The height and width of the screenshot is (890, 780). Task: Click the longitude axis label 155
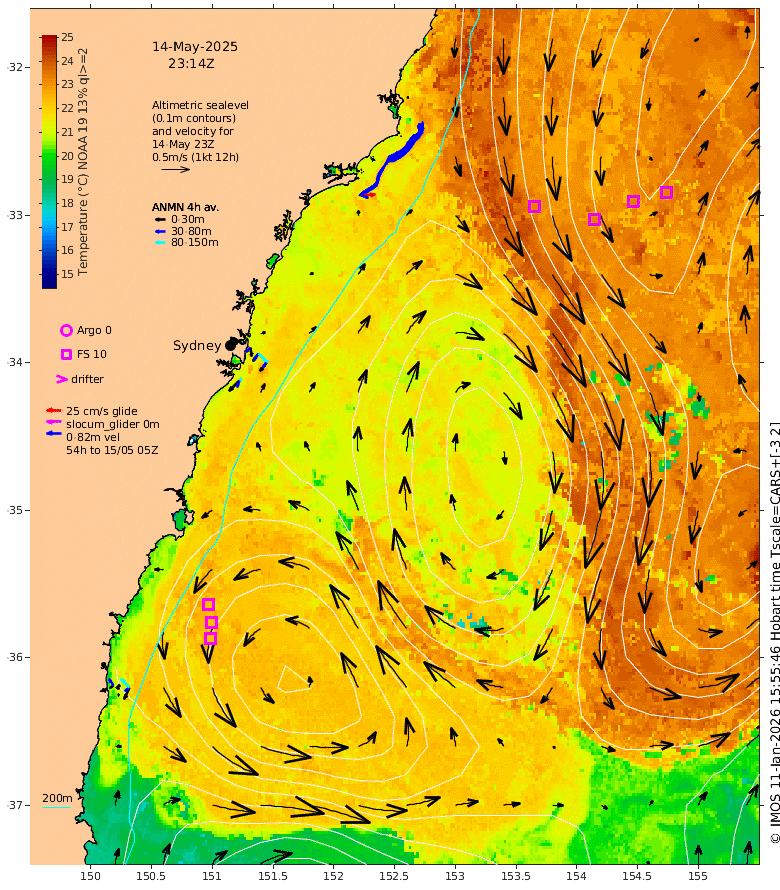click(698, 876)
